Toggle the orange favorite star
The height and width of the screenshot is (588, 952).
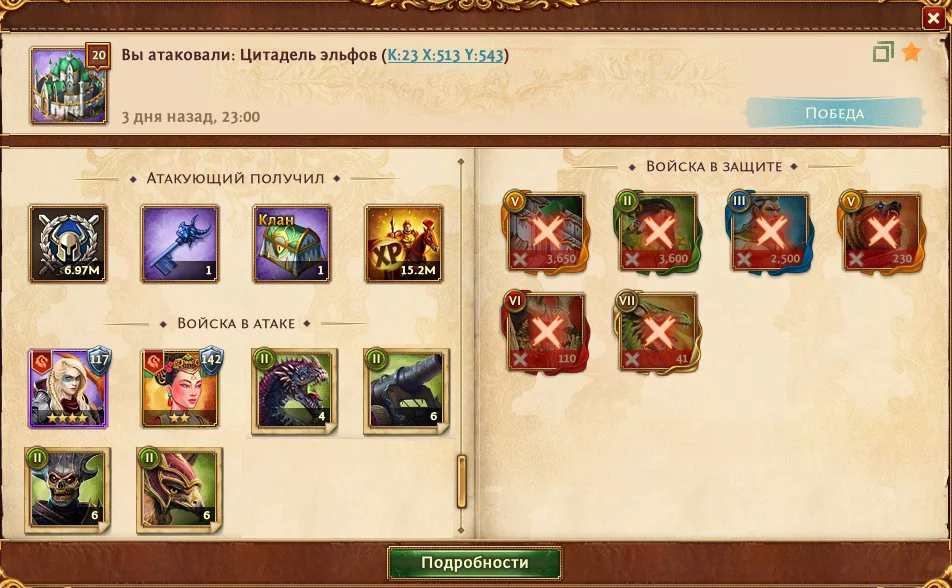[911, 53]
